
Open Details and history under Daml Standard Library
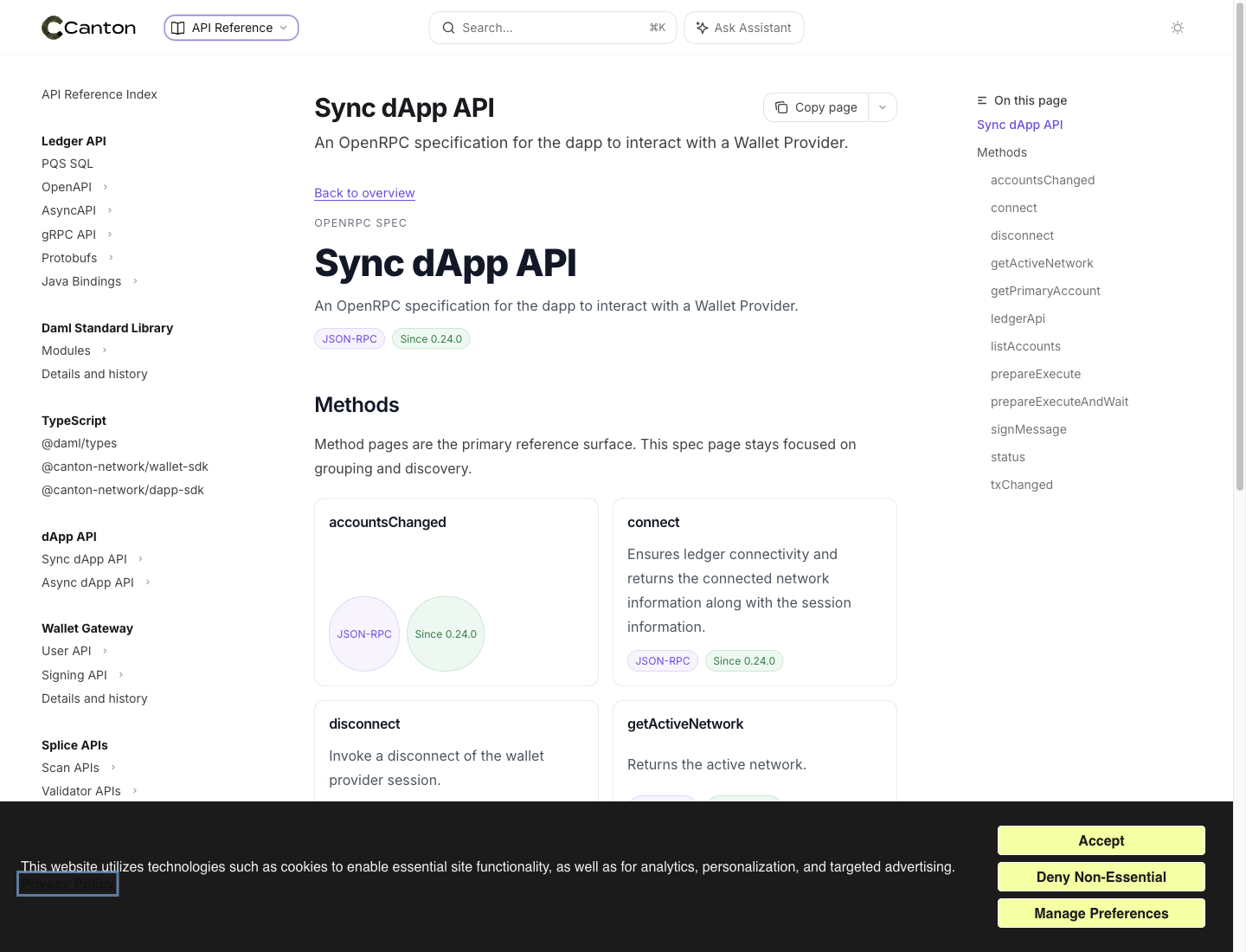click(x=94, y=374)
